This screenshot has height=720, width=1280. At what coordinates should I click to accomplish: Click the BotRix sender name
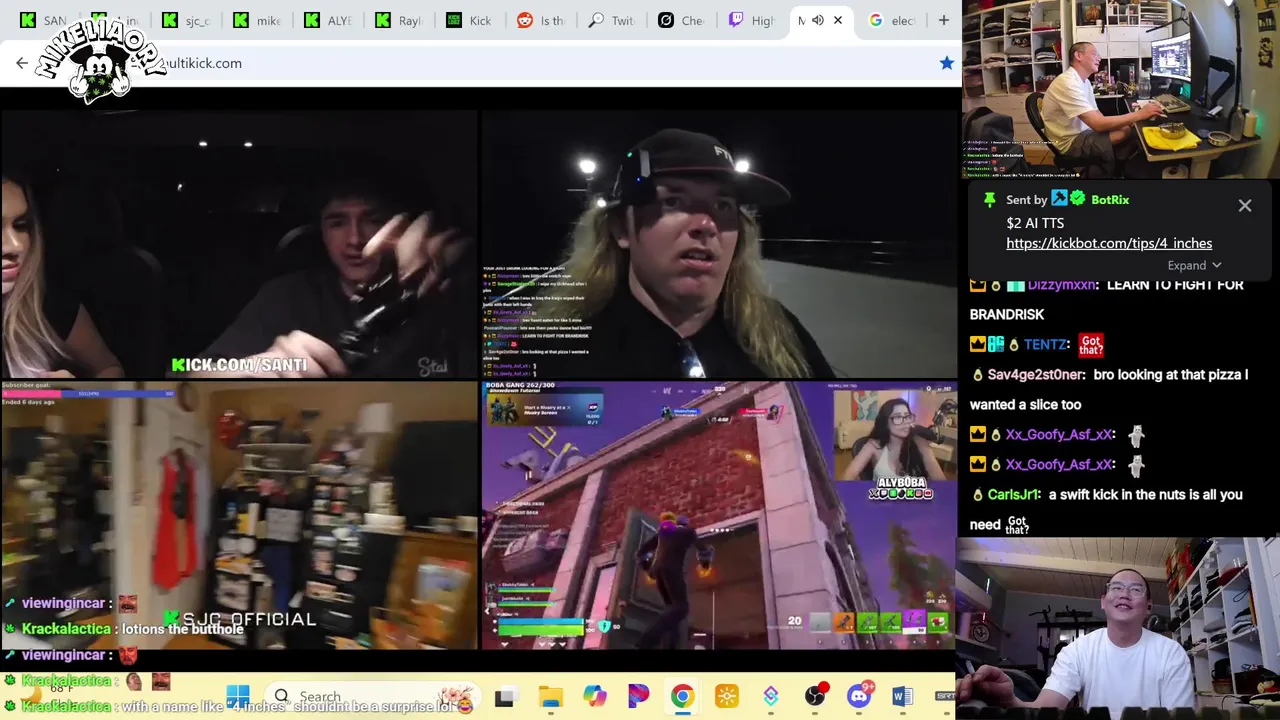click(x=1110, y=199)
